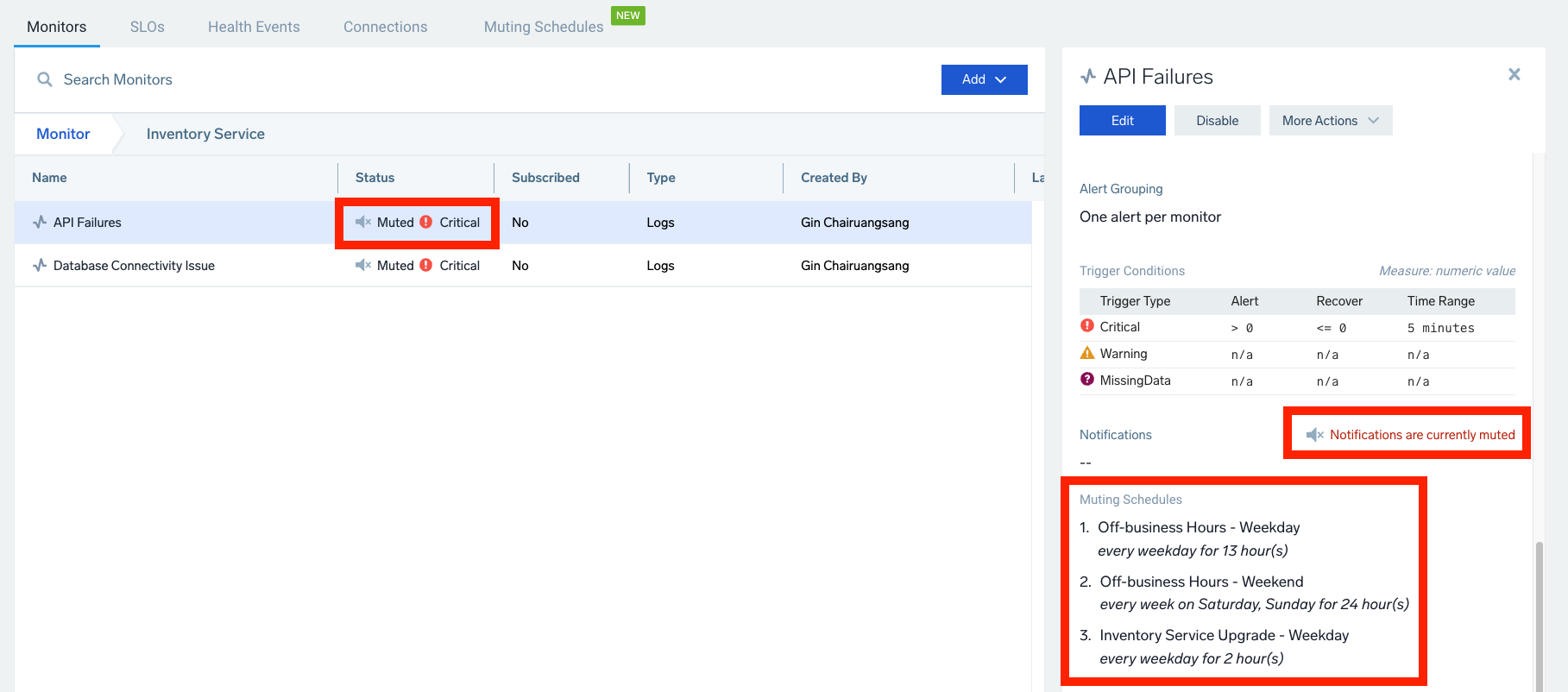Viewport: 1568px width, 692px height.
Task: Click the Warning trigger triangle icon
Action: click(1087, 353)
